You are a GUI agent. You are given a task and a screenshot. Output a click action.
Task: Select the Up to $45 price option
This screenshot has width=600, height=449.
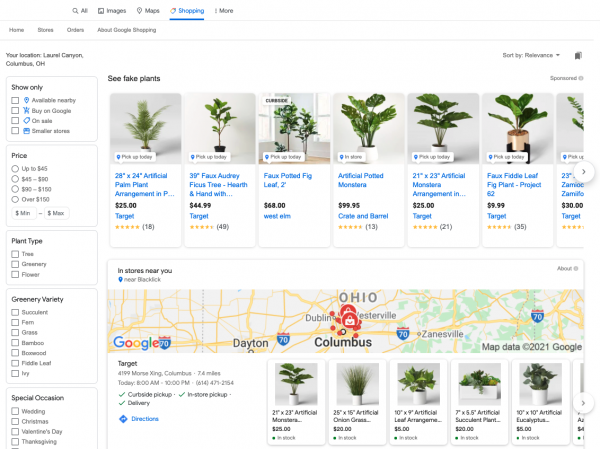click(15, 168)
